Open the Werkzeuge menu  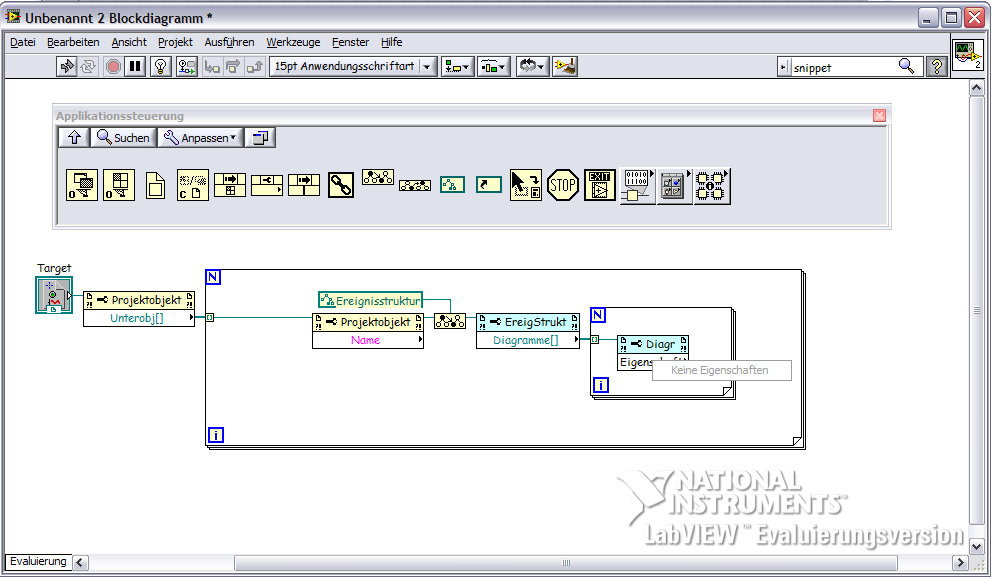[293, 42]
